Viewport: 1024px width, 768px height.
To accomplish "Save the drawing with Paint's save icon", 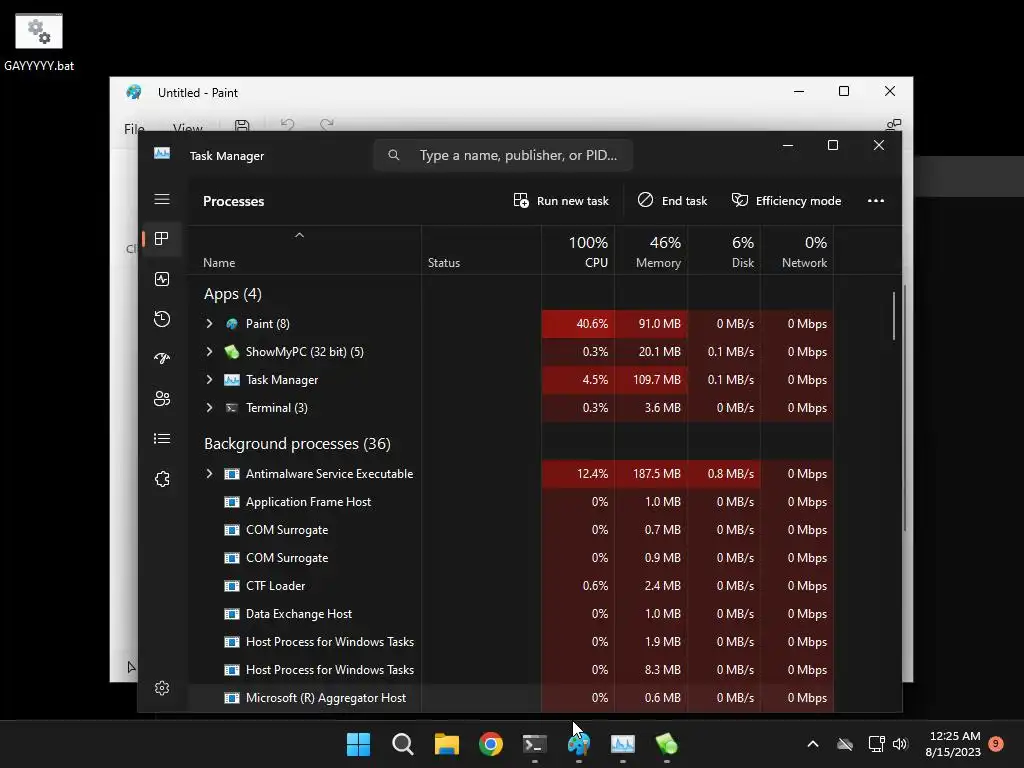I will [242, 125].
